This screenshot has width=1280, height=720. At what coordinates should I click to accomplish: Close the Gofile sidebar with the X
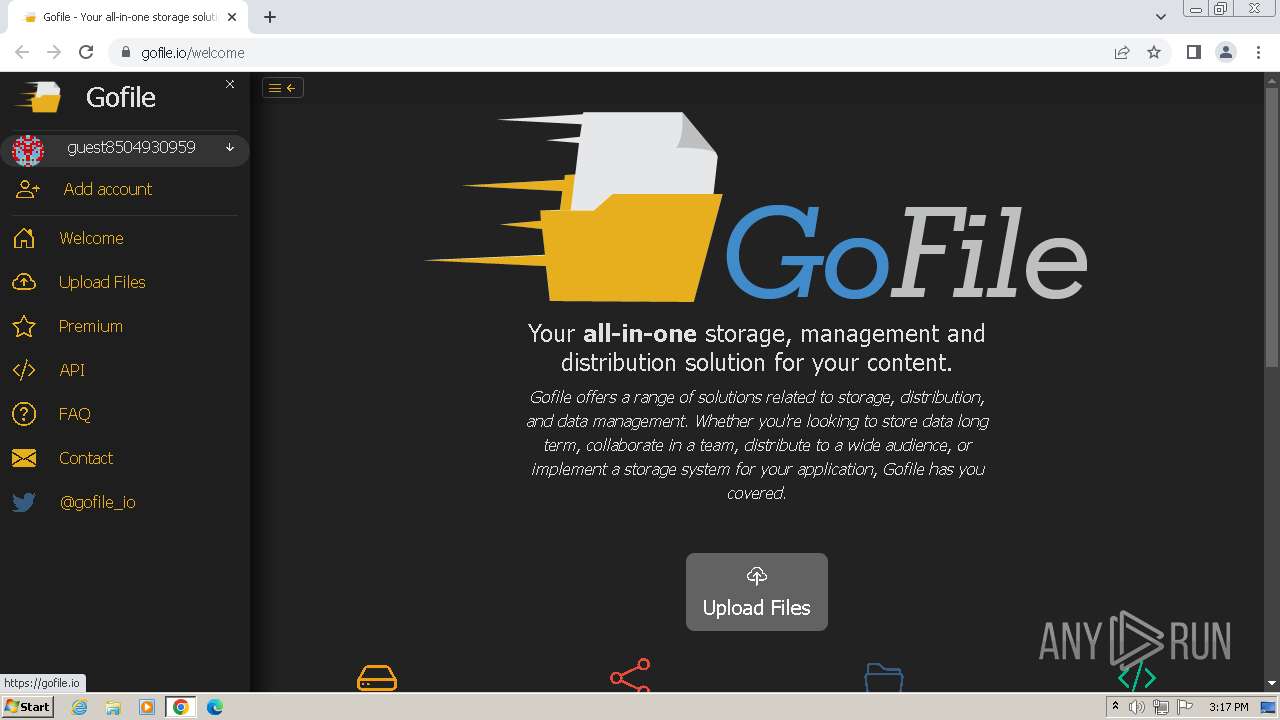pyautogui.click(x=230, y=84)
